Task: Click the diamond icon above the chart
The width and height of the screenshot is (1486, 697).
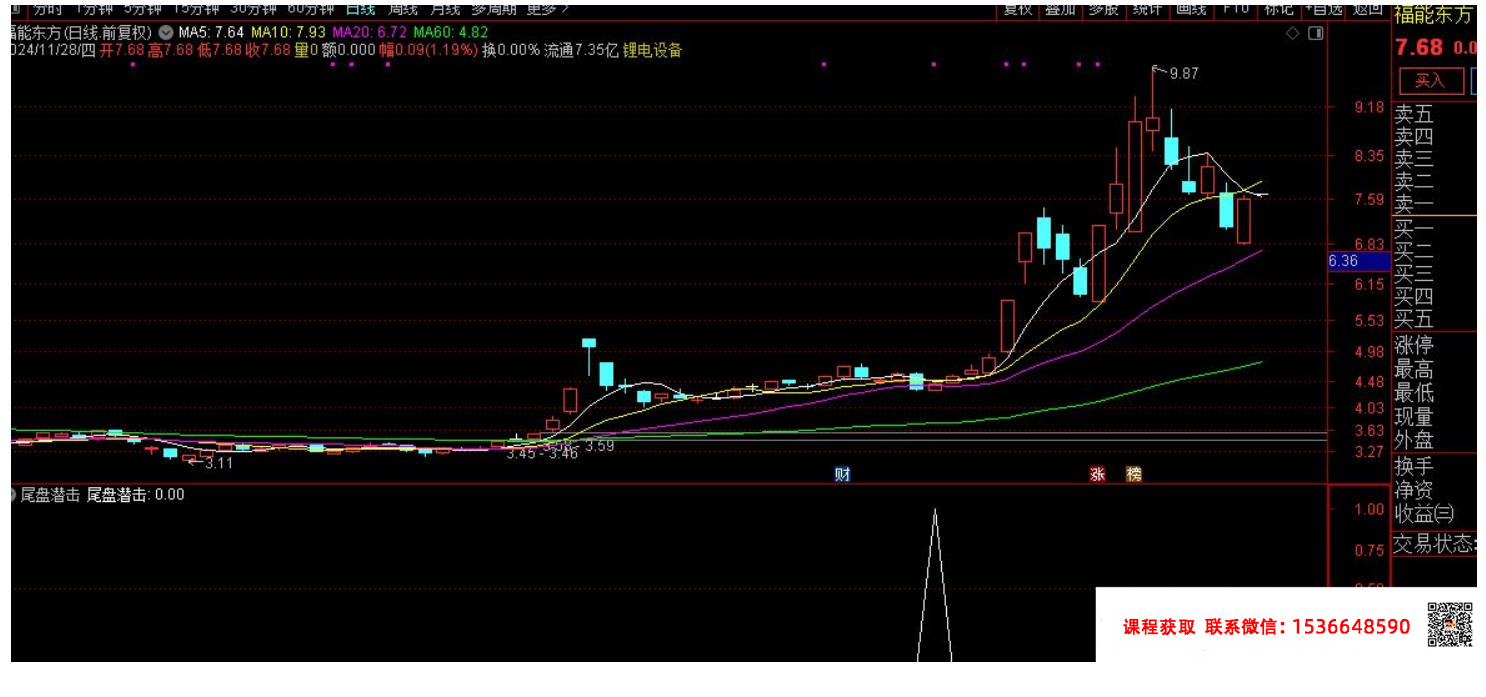Action: tap(1292, 33)
